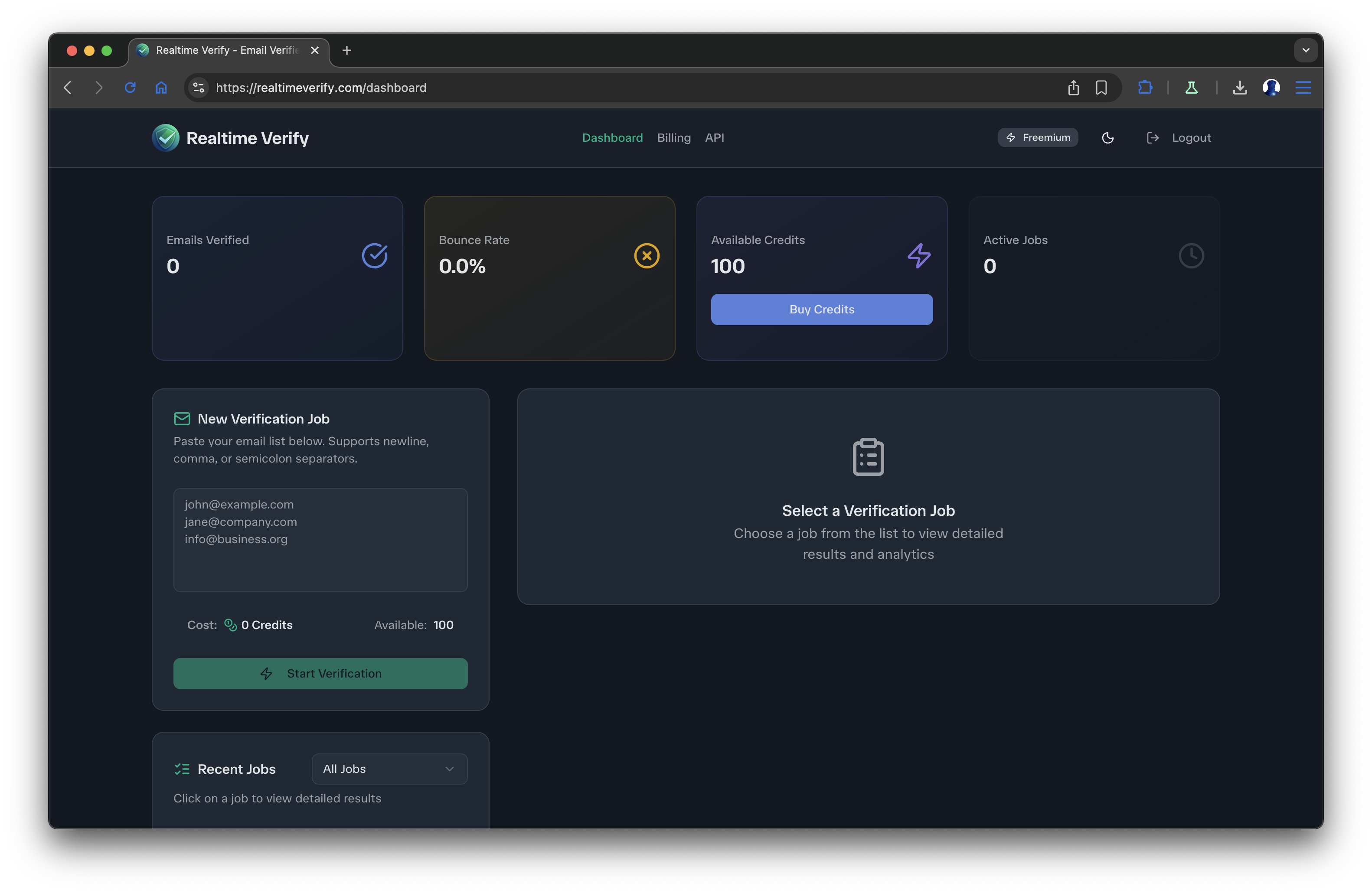Click the checkmark icon on Emails Verified card
This screenshot has width=1372, height=893.
375,255
